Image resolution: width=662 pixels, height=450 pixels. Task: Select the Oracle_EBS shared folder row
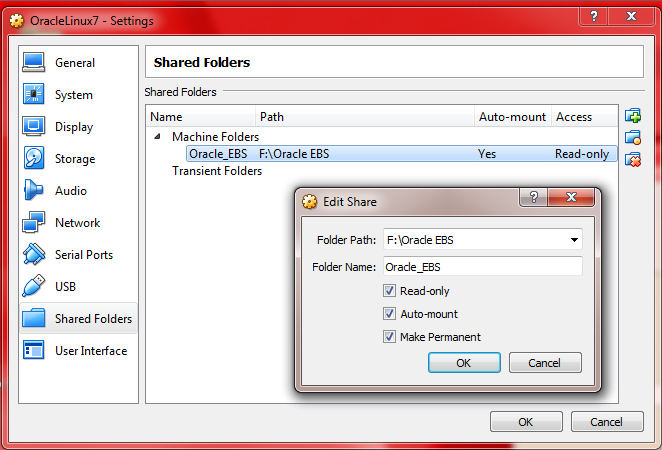402,154
